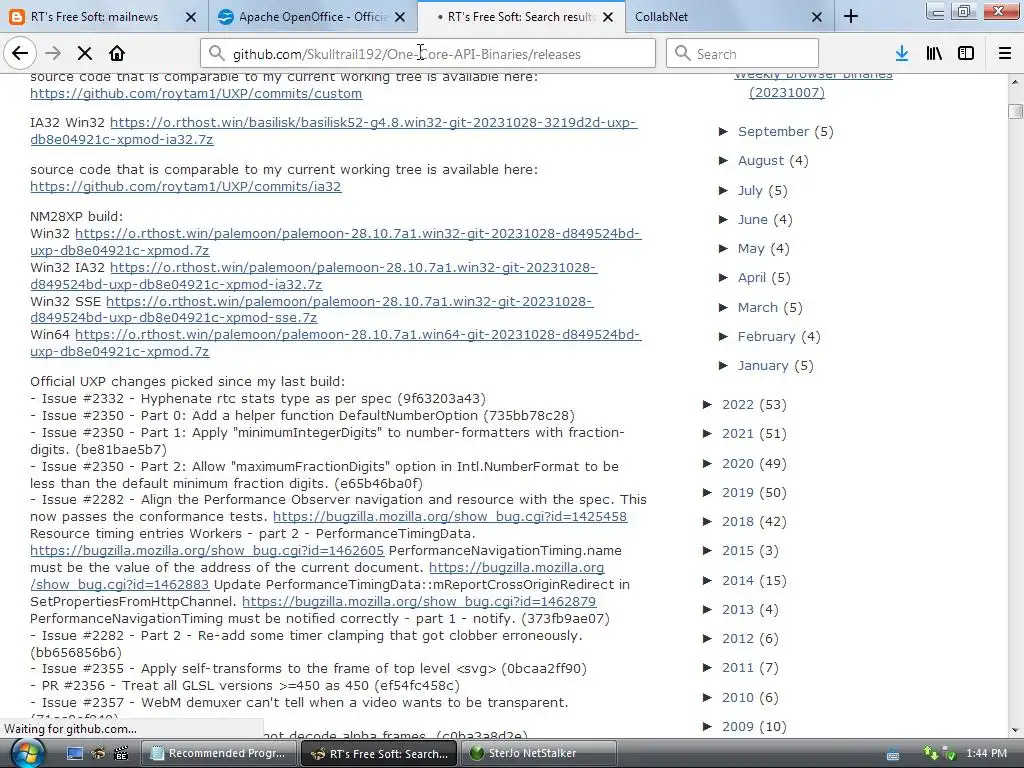Click the scrollbar up arrow
This screenshot has height=768, width=1024.
tap(1015, 82)
